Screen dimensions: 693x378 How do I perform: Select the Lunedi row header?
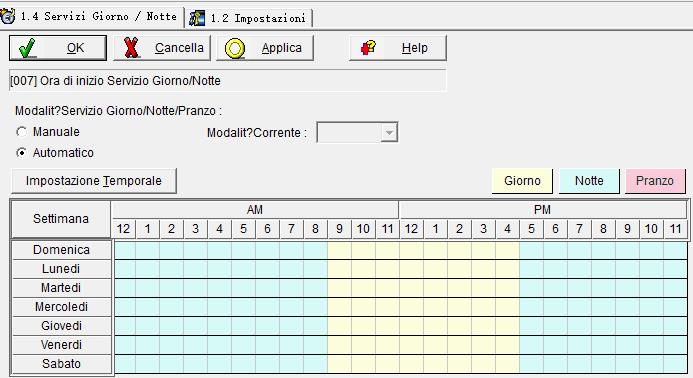61,269
